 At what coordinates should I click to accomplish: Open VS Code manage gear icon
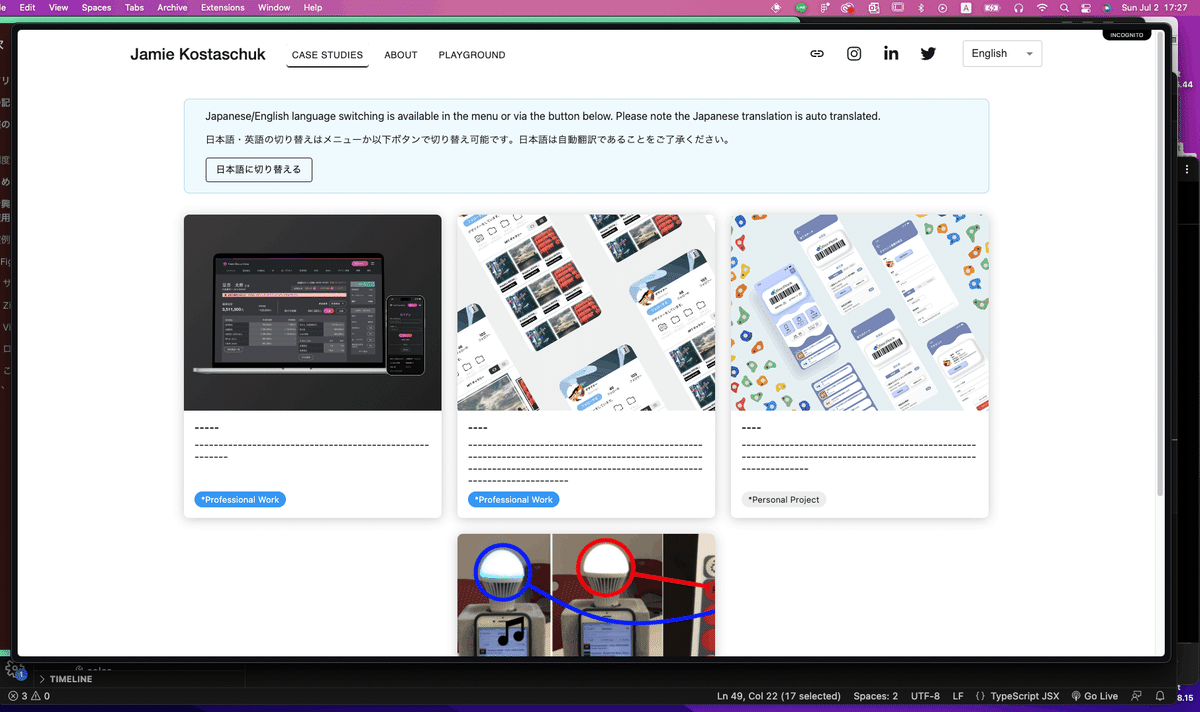(x=13, y=670)
